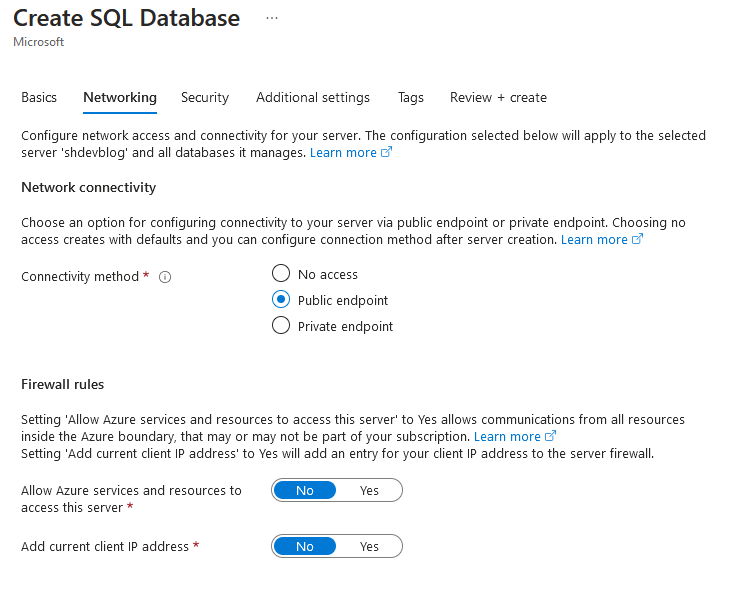Set Allow Azure services to Yes

click(369, 490)
